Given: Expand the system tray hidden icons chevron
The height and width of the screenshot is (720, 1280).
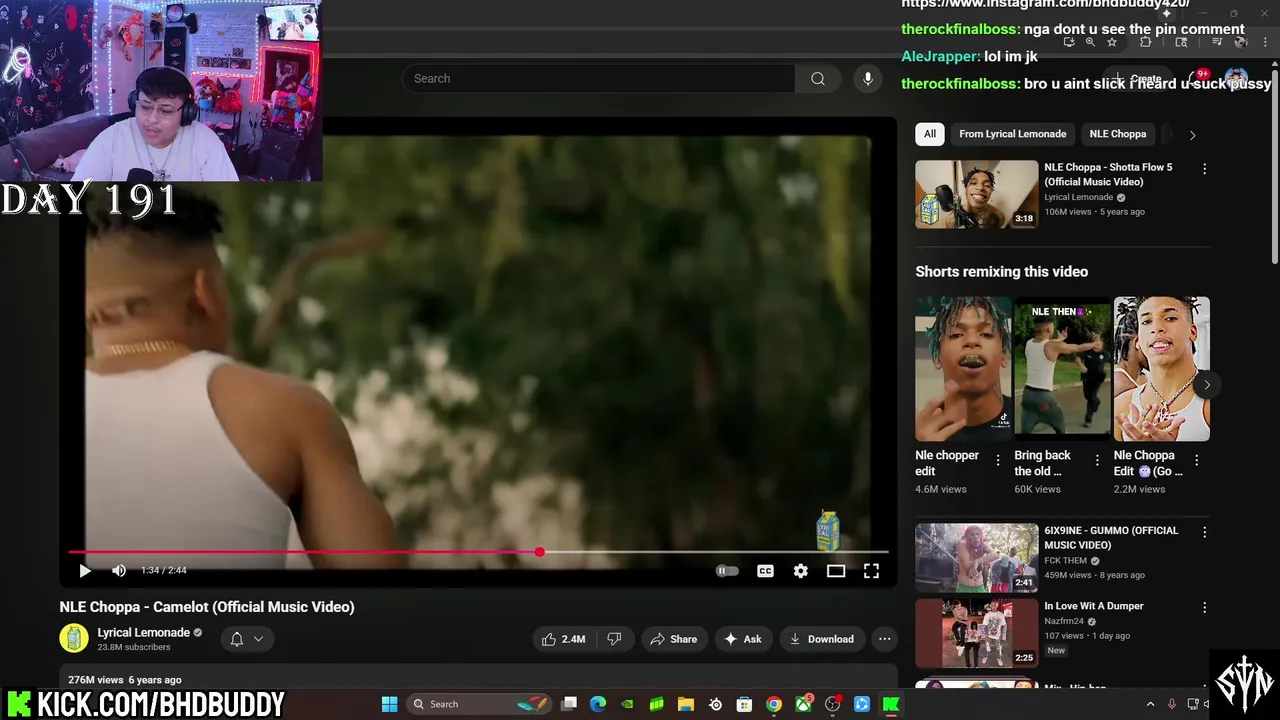Looking at the screenshot, I should point(1150,704).
